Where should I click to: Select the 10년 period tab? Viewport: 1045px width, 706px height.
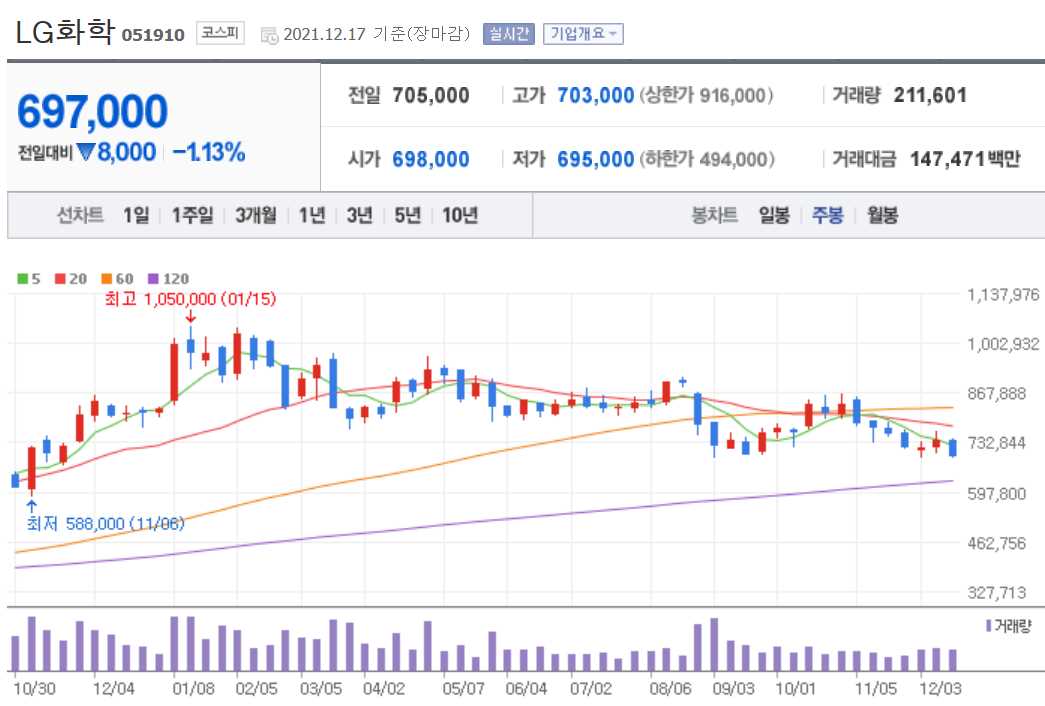[459, 215]
